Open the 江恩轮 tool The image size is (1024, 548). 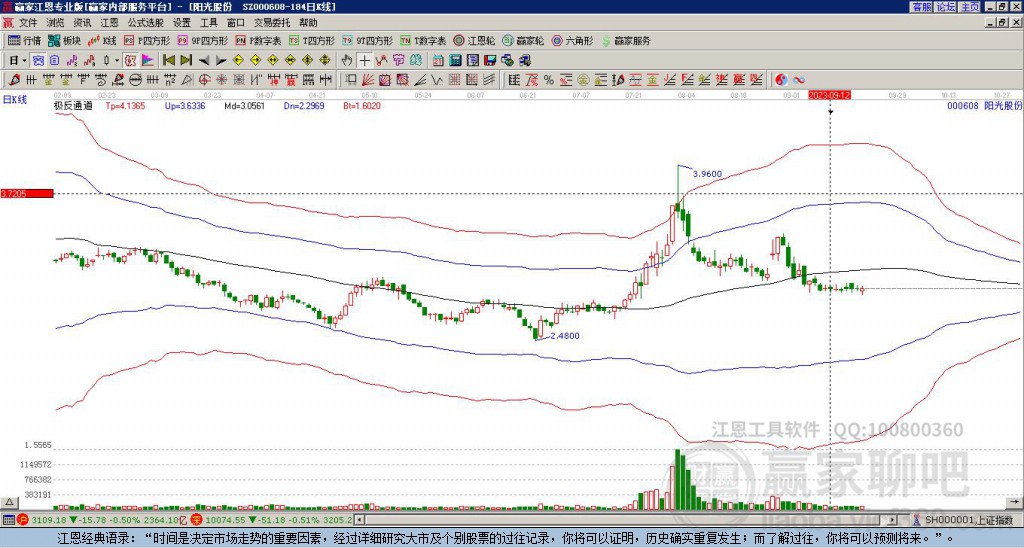(474, 40)
